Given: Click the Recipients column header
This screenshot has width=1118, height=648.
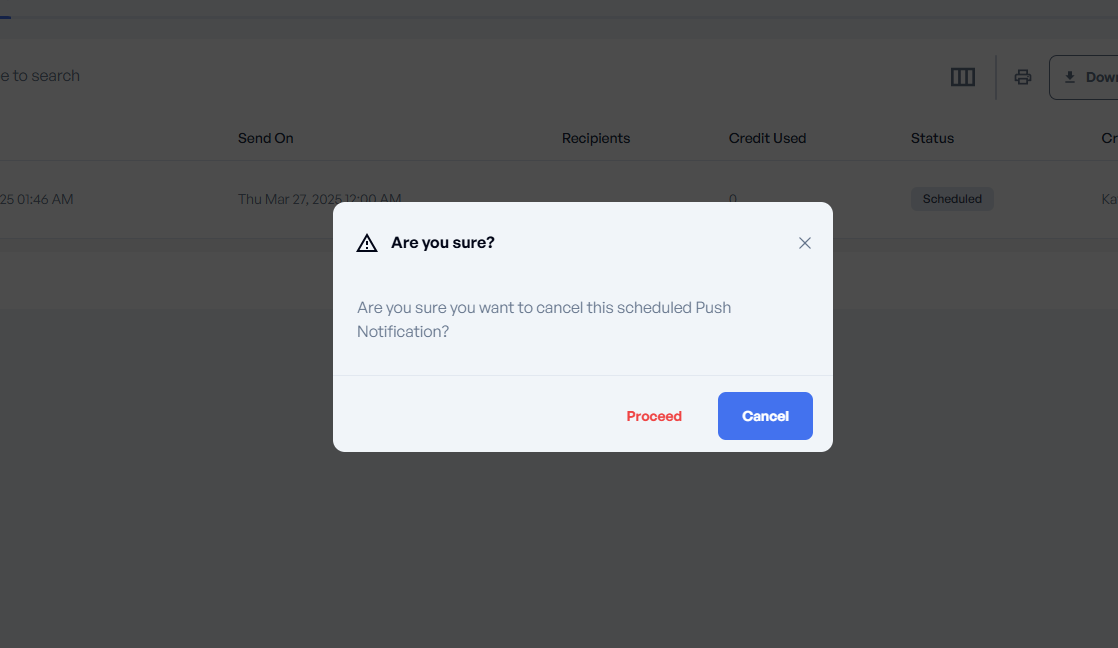Looking at the screenshot, I should pyautogui.click(x=596, y=138).
